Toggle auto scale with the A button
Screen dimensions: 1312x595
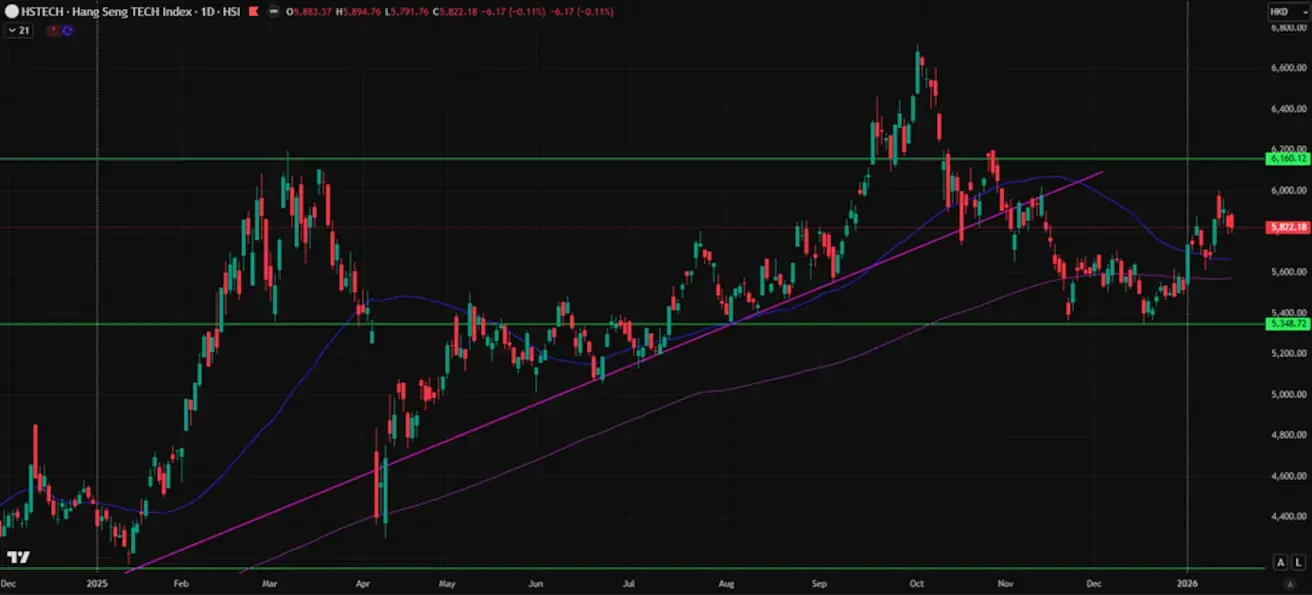(x=1280, y=561)
